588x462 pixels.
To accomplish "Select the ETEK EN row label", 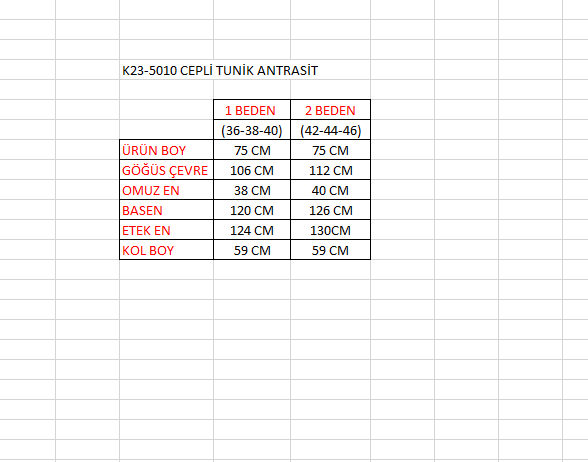I will tap(166, 230).
